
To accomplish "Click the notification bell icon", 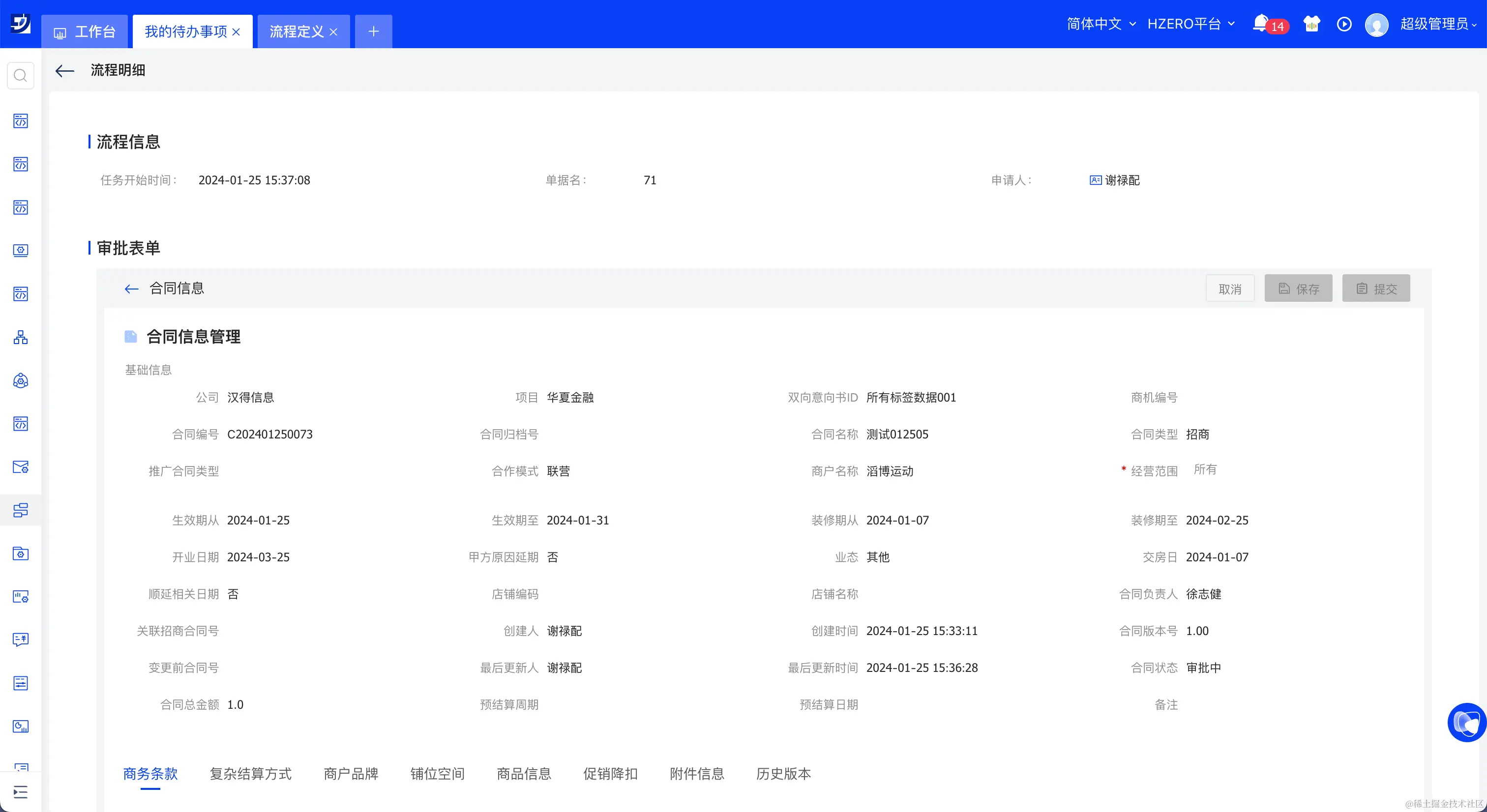I will 1261,24.
